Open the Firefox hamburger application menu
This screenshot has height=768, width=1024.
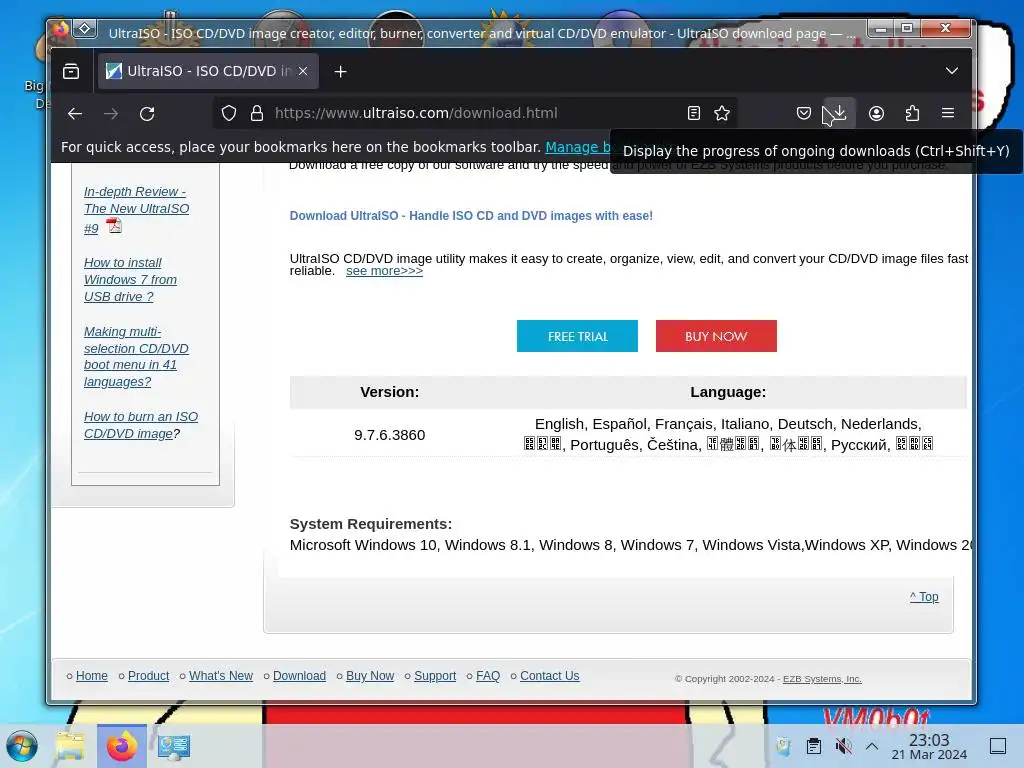(948, 113)
